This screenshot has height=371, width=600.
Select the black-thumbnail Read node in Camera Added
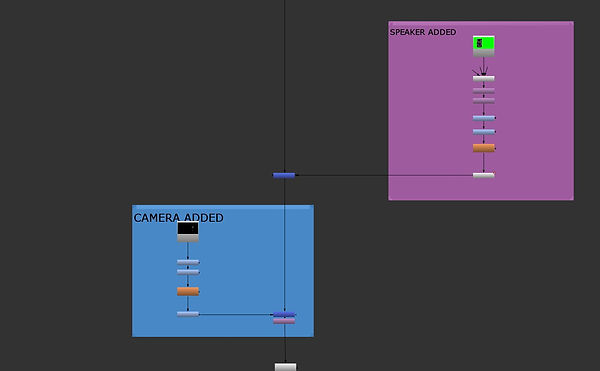pyautogui.click(x=188, y=232)
